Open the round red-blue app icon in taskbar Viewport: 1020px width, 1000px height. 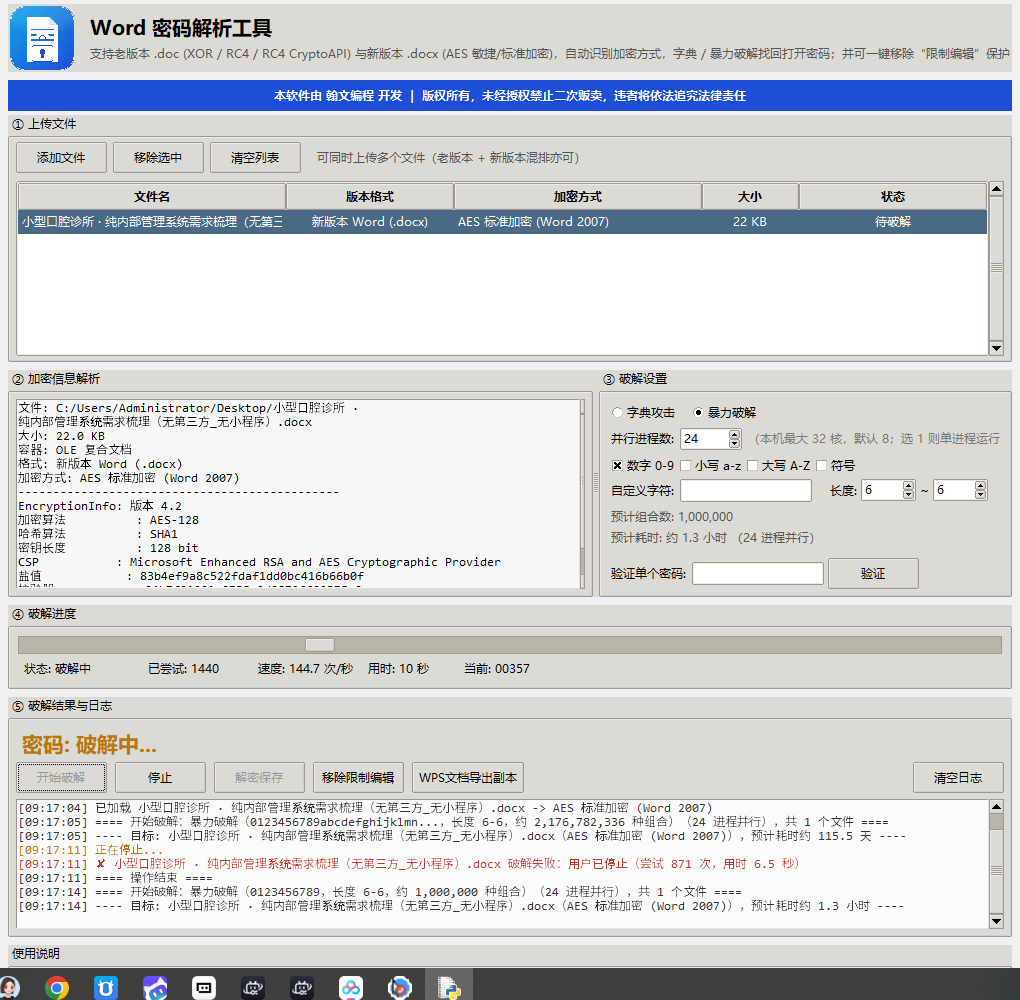pyautogui.click(x=399, y=988)
